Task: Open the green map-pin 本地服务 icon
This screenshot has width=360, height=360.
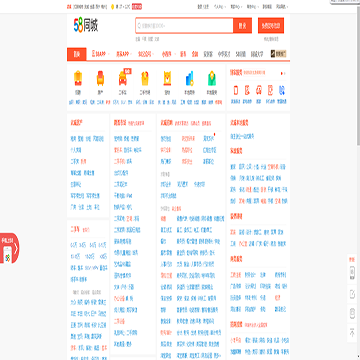Action: (x=212, y=78)
